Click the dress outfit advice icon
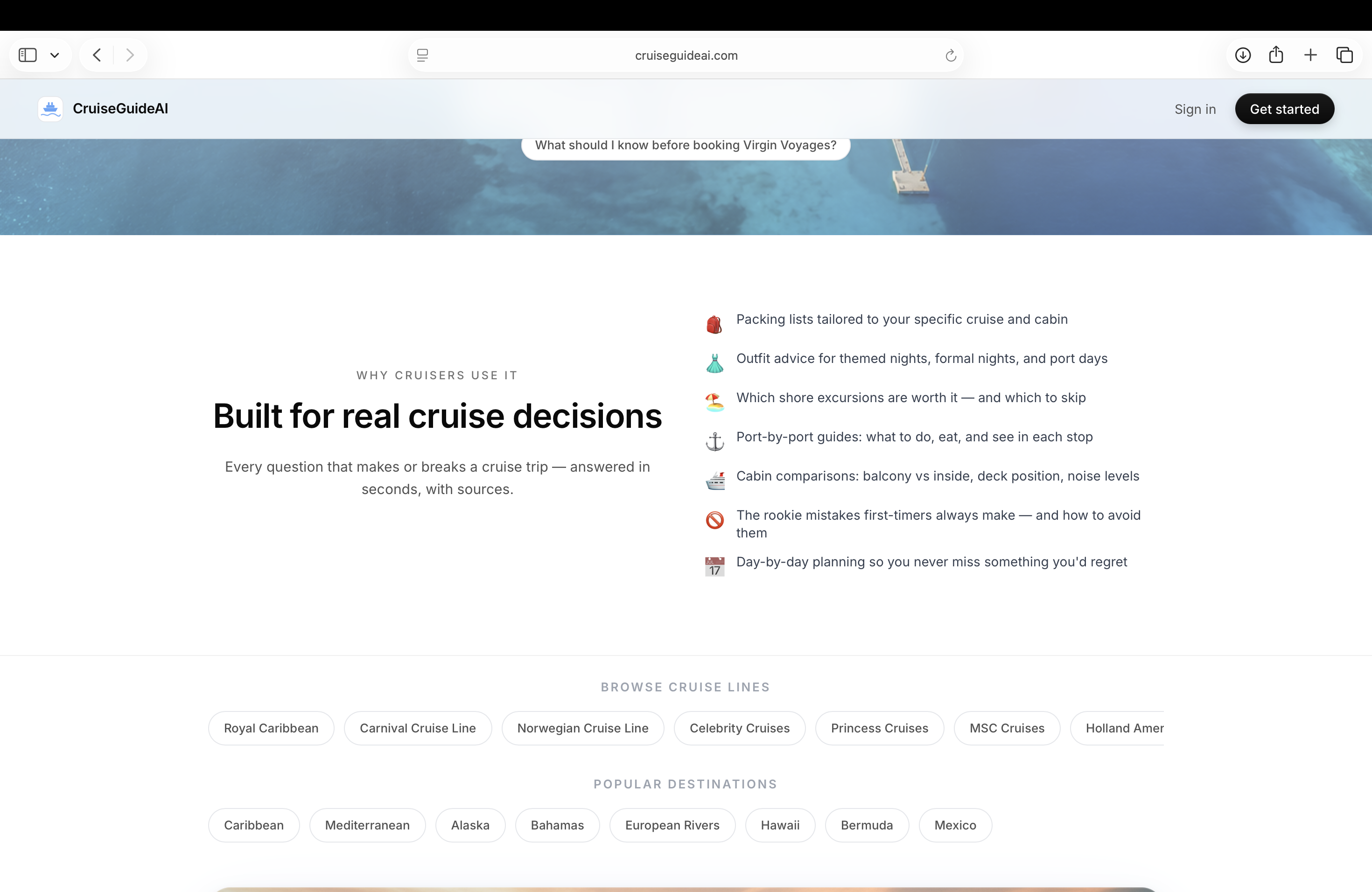The image size is (1372, 892). tap(714, 363)
